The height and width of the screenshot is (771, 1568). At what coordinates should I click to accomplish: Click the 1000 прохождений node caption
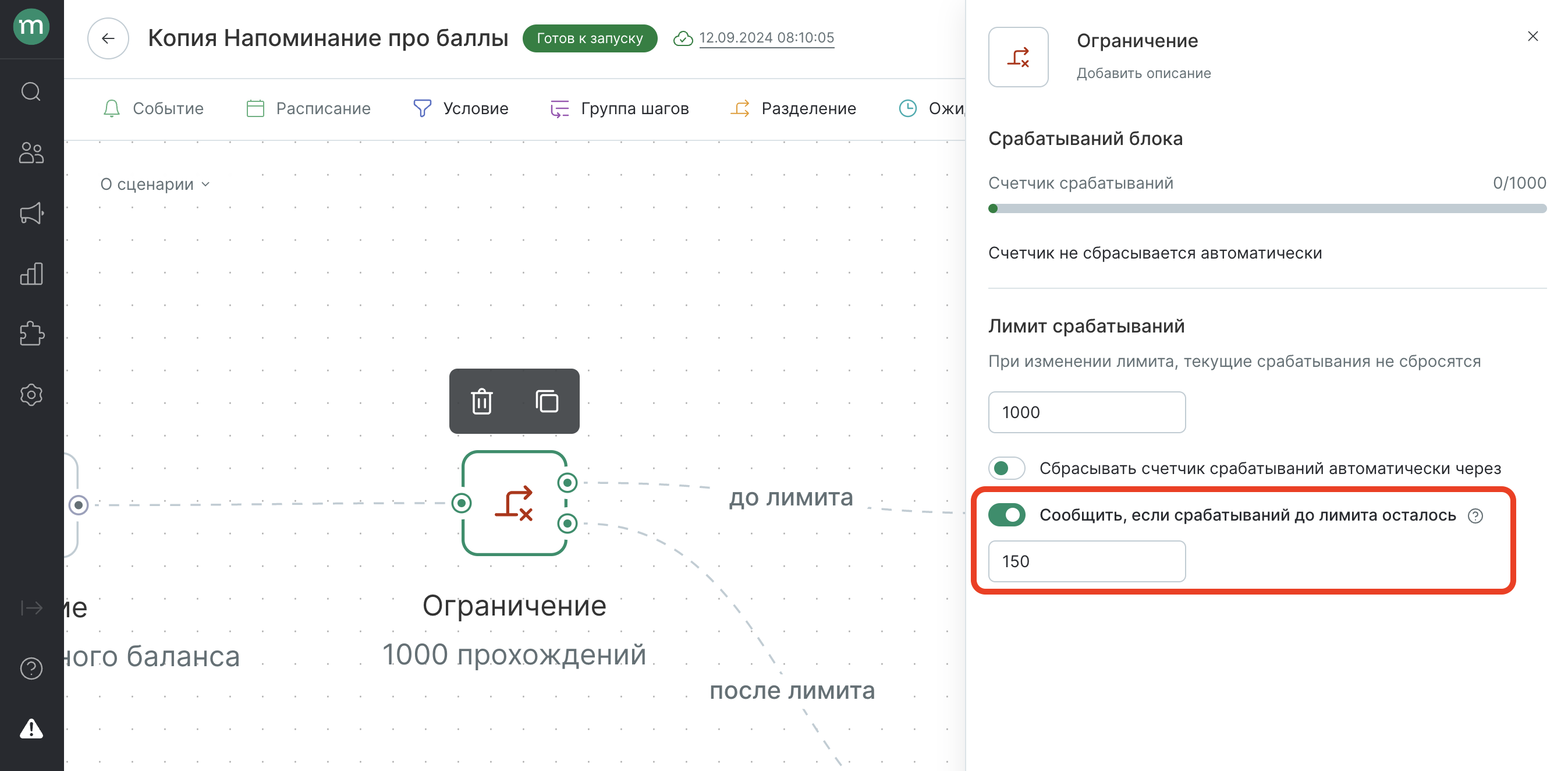point(514,655)
